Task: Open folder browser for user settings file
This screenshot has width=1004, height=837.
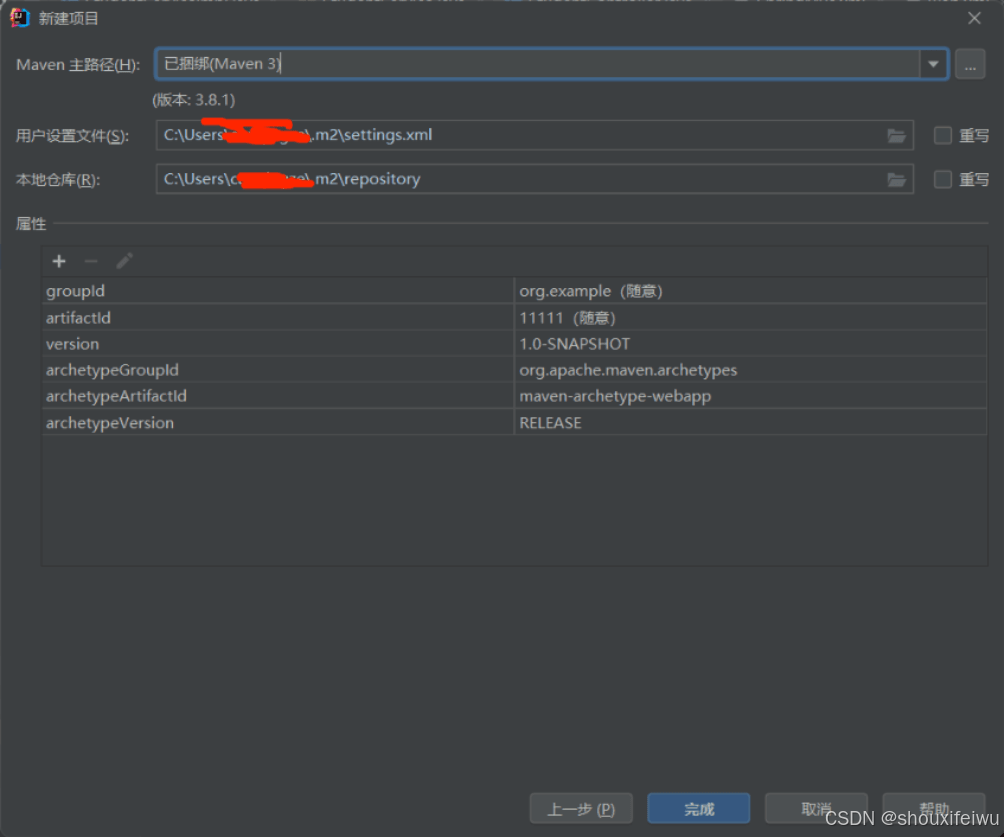Action: [x=896, y=136]
